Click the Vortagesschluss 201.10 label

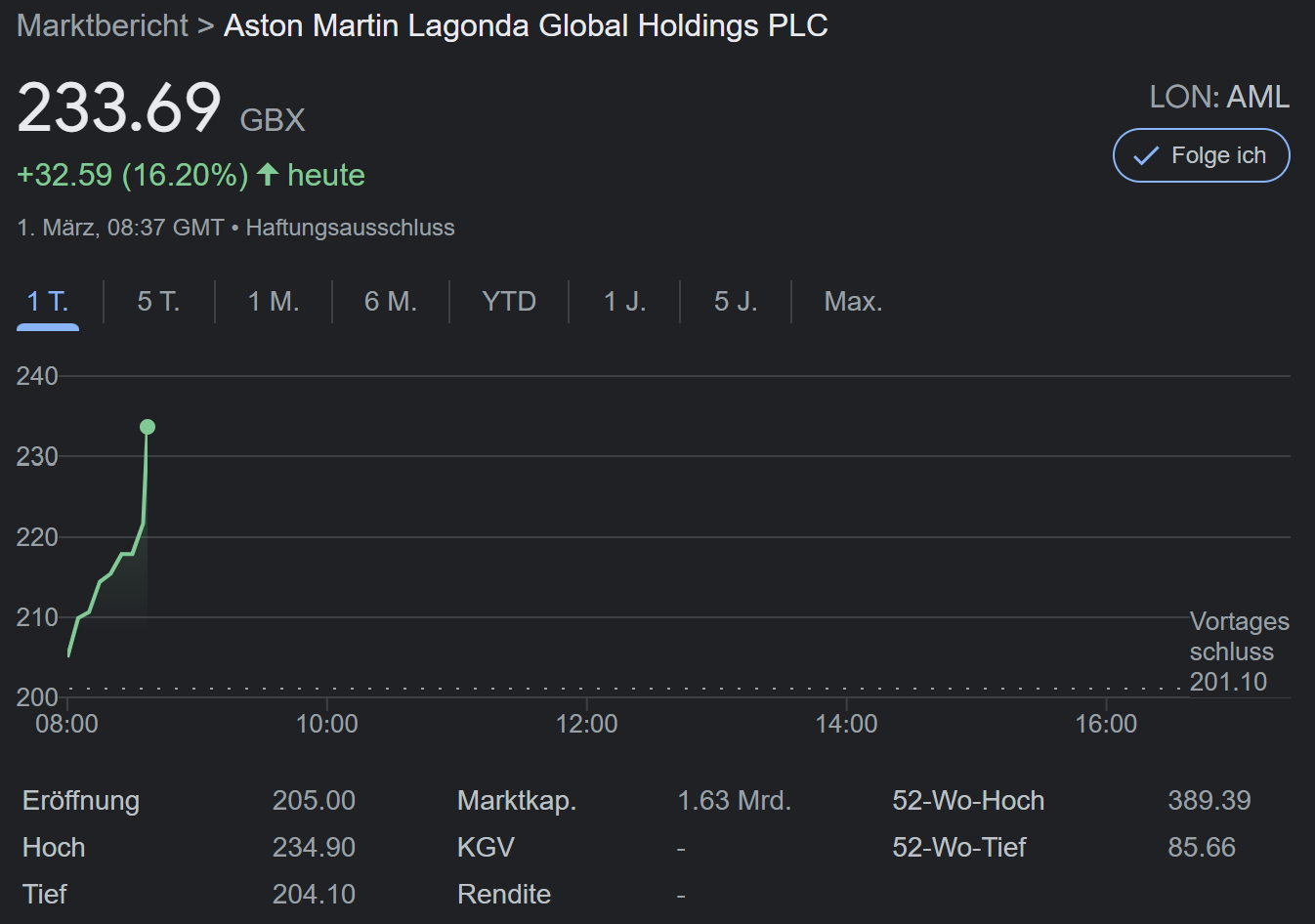pos(1238,651)
